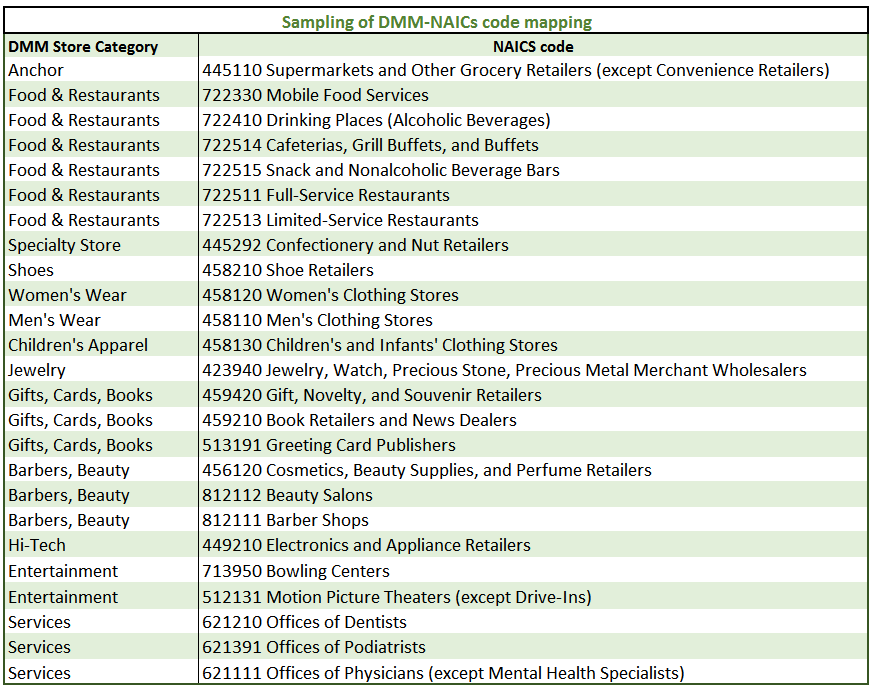Select the 'NAICS code' column header
The width and height of the screenshot is (873, 689).
532,46
